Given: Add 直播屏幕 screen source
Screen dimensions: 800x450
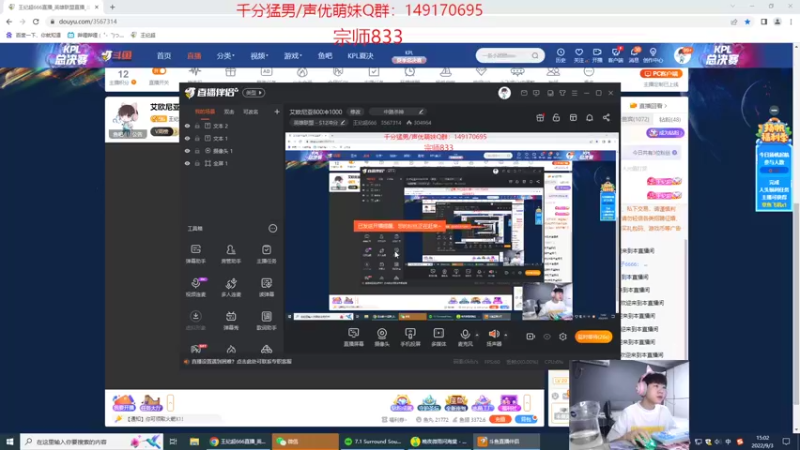Looking at the screenshot, I should point(354,337).
